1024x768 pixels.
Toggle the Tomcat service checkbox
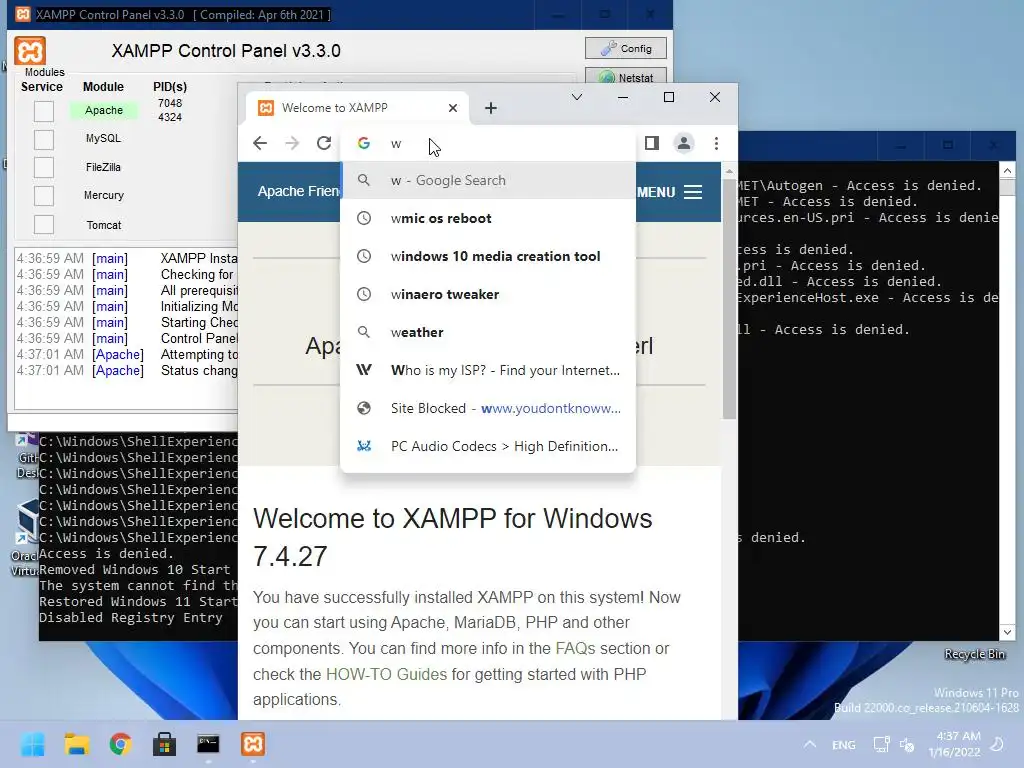coord(44,225)
